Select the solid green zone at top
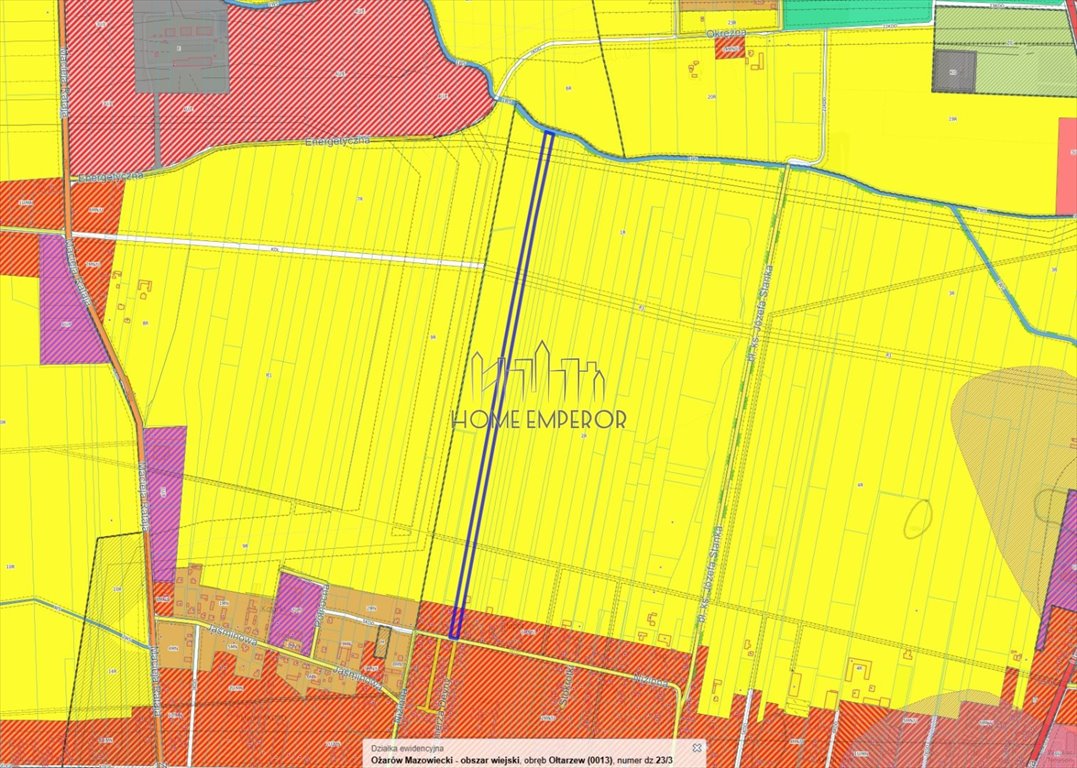 [859, 14]
